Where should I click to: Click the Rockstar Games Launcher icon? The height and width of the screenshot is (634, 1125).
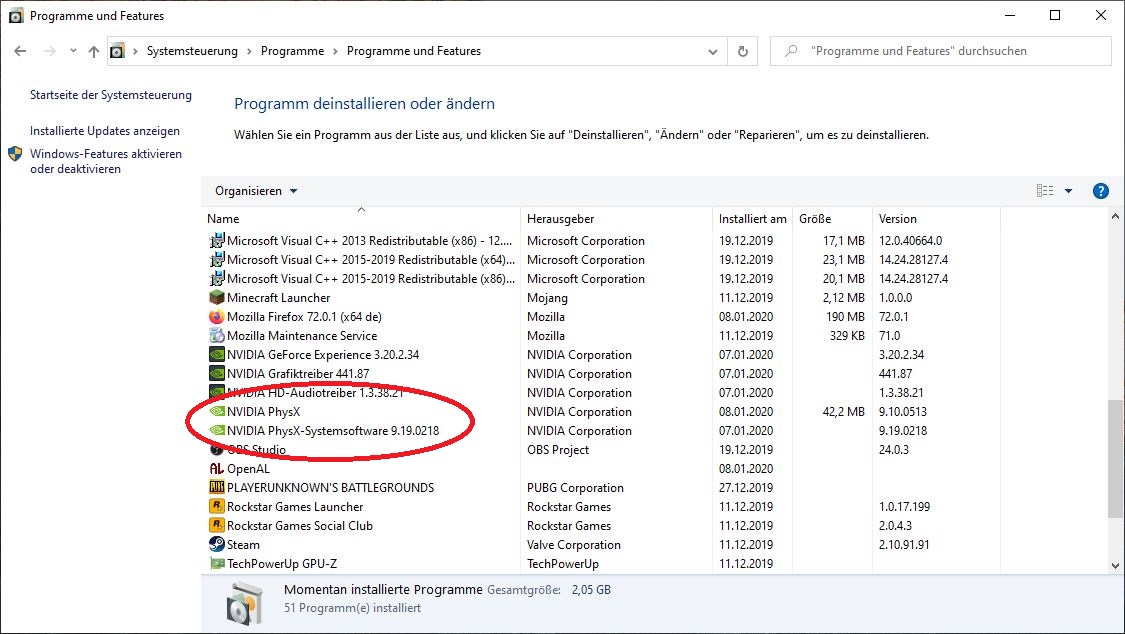tap(217, 506)
